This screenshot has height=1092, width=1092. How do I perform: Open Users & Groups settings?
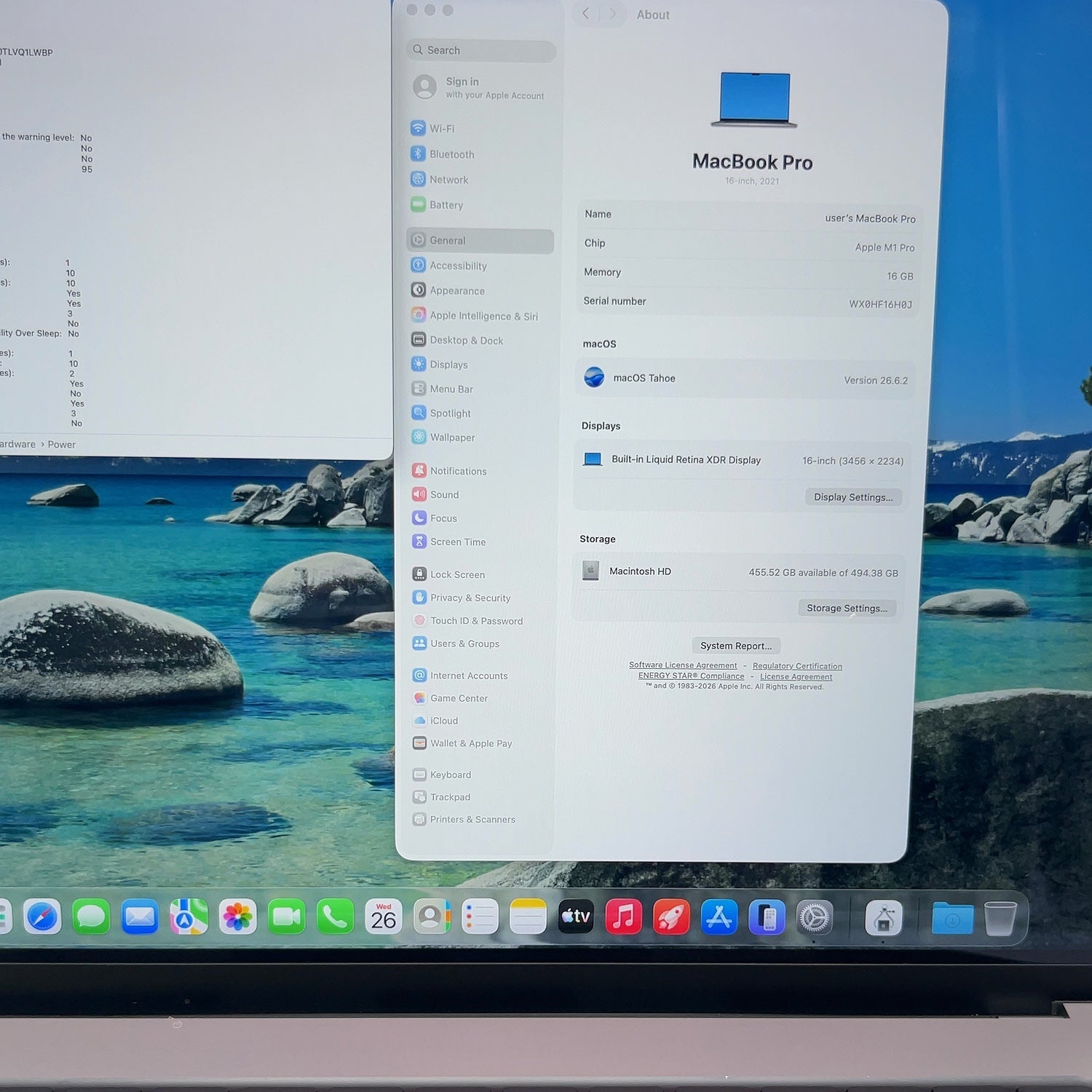(x=480, y=644)
